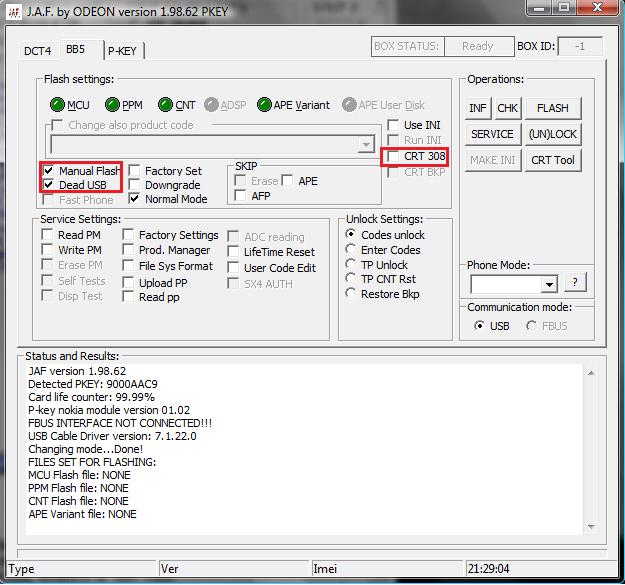Click 'MCU Flash file: NONE' log line
Image resolution: width=625 pixels, height=585 pixels.
pos(79,475)
